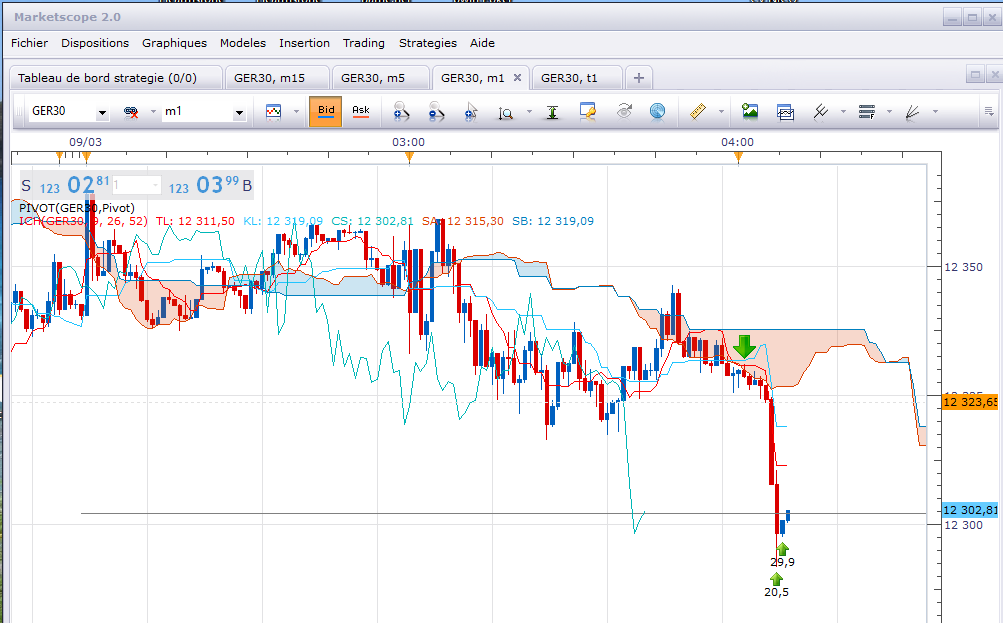Image resolution: width=1003 pixels, height=623 pixels.
Task: Close the GER30, m1 tab
Action: click(517, 77)
